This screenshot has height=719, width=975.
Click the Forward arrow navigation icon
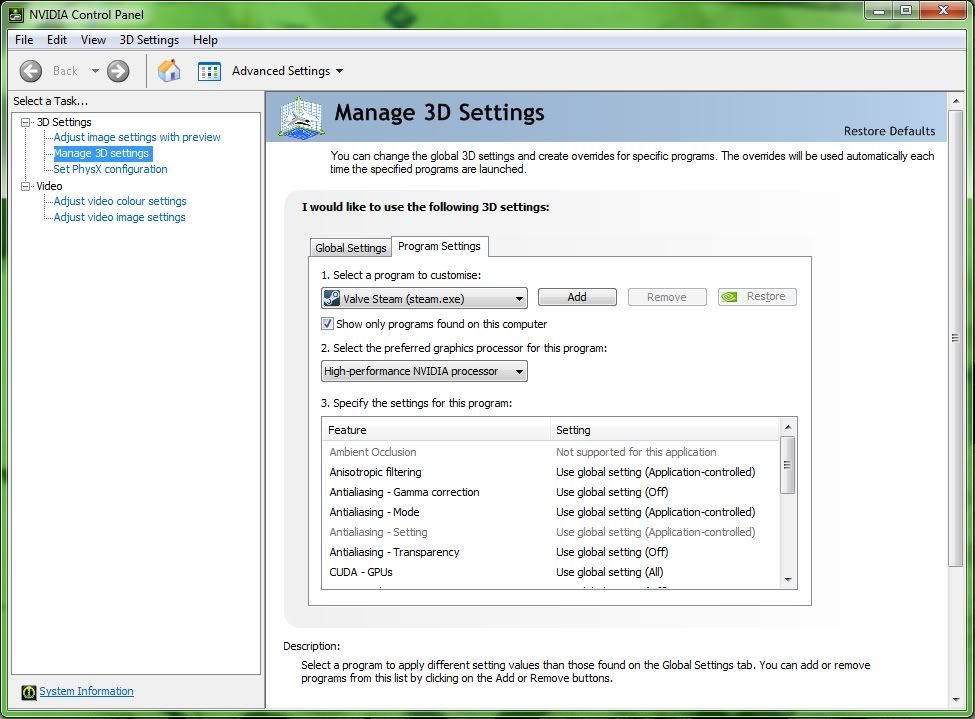(118, 71)
